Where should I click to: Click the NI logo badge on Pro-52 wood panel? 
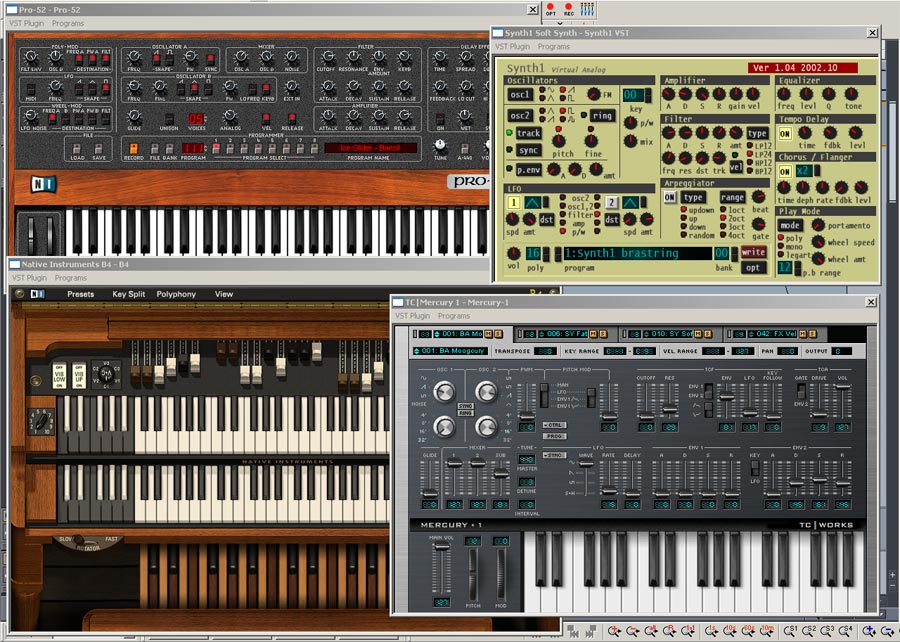tap(44, 184)
